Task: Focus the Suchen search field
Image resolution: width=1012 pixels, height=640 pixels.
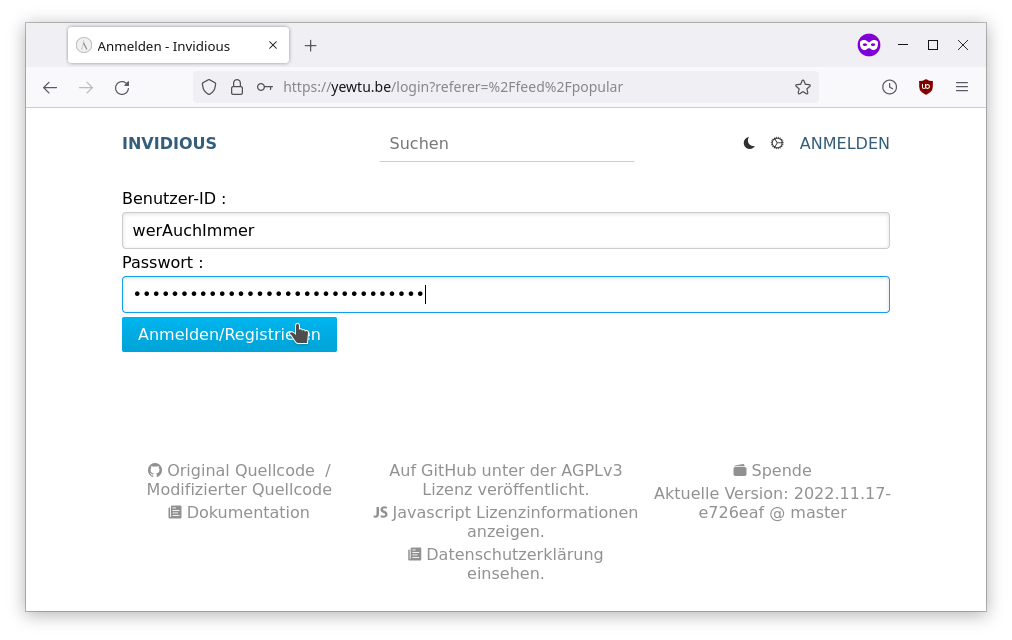Action: (x=506, y=144)
